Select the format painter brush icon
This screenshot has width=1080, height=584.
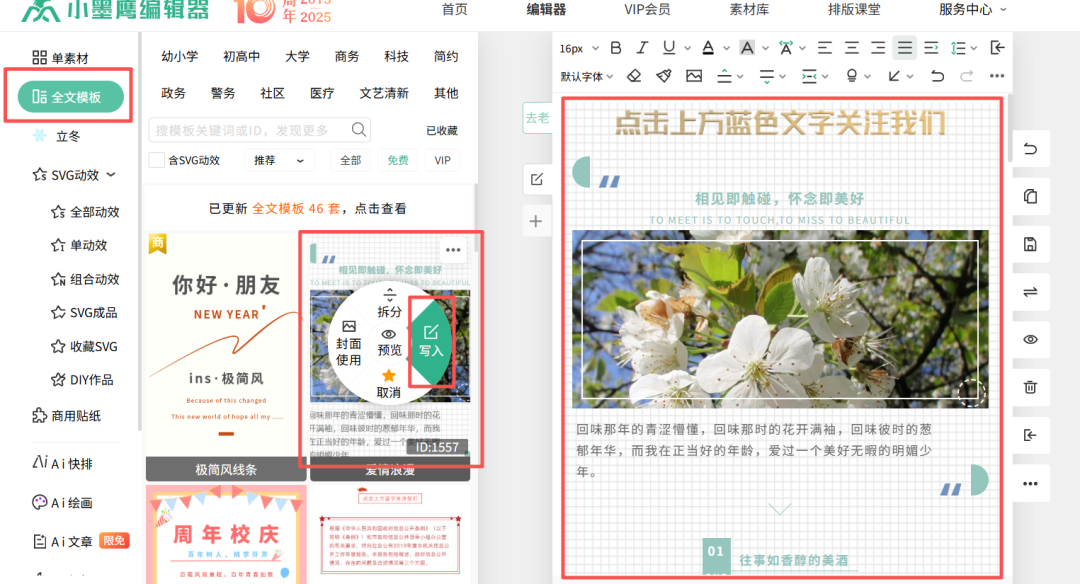click(x=663, y=76)
